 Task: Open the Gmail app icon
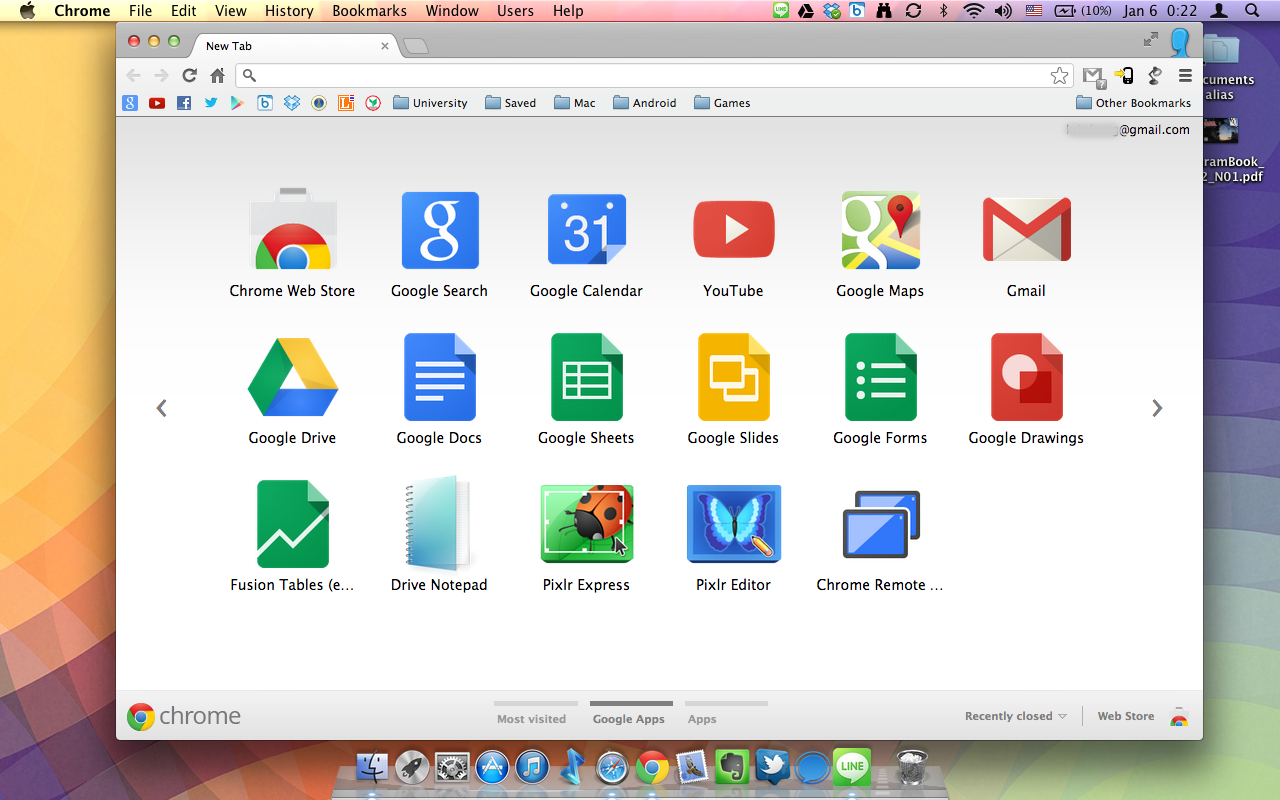1026,231
